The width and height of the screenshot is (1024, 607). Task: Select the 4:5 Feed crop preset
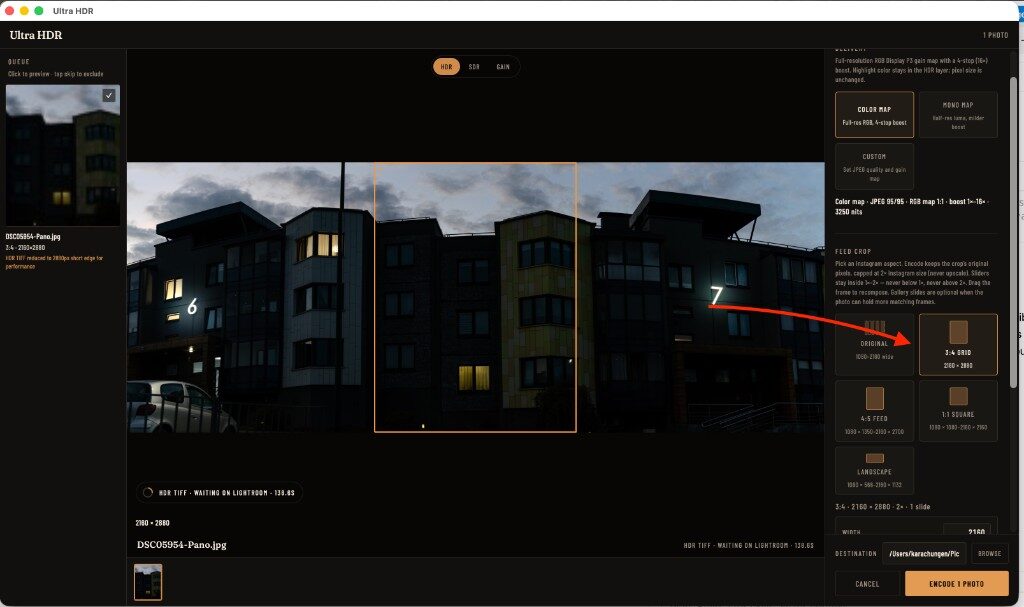click(x=874, y=411)
